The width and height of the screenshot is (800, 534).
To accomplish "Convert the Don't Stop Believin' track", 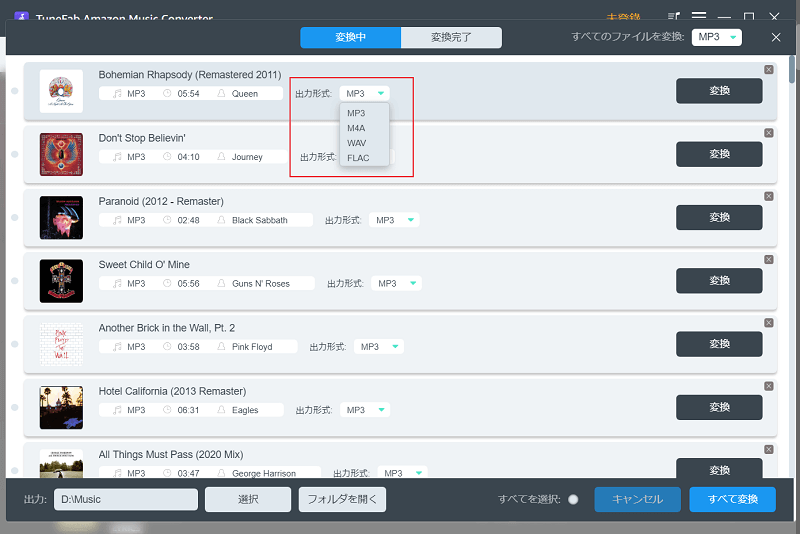I will (719, 154).
